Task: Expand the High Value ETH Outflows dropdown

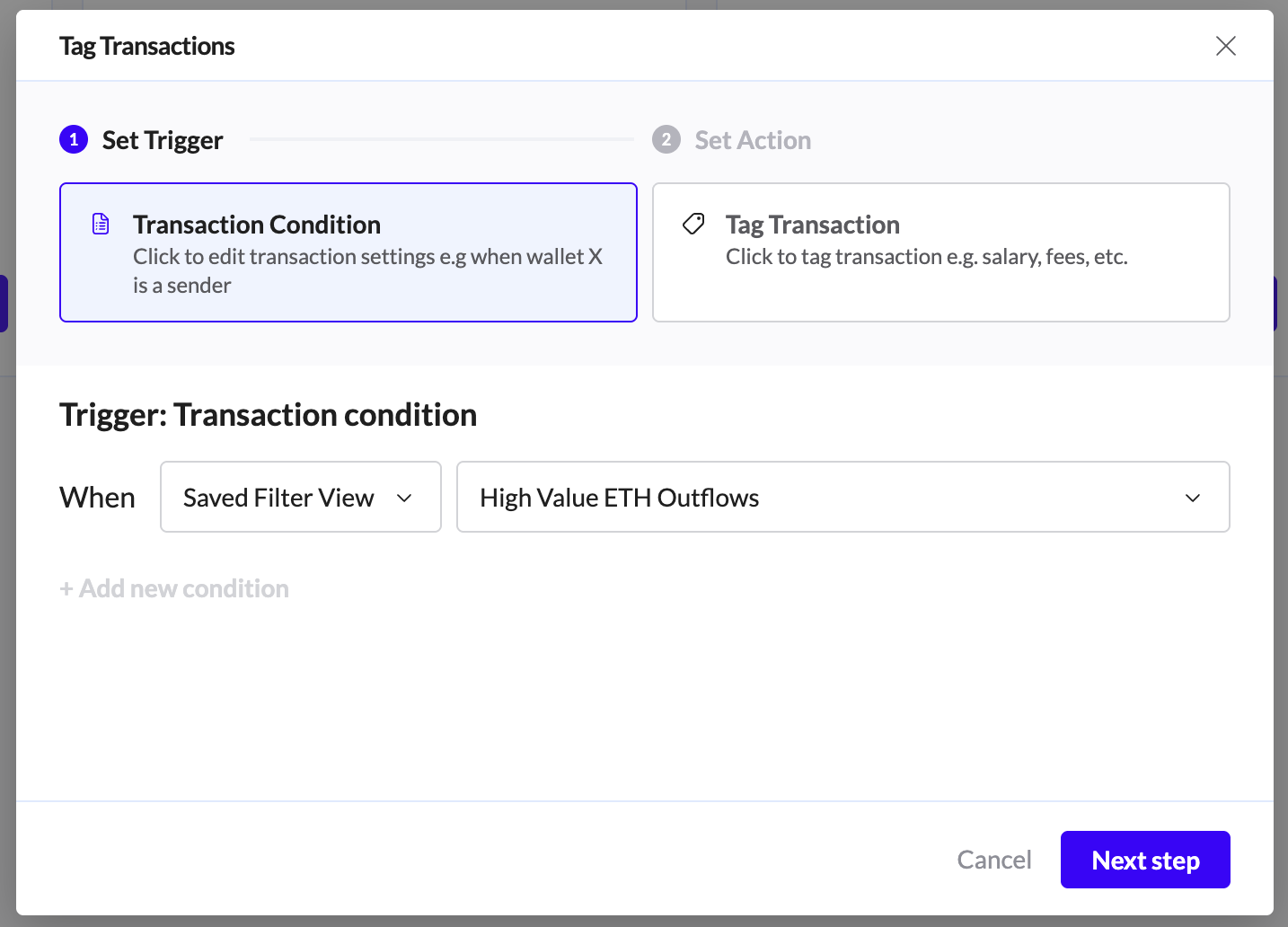Action: [842, 498]
